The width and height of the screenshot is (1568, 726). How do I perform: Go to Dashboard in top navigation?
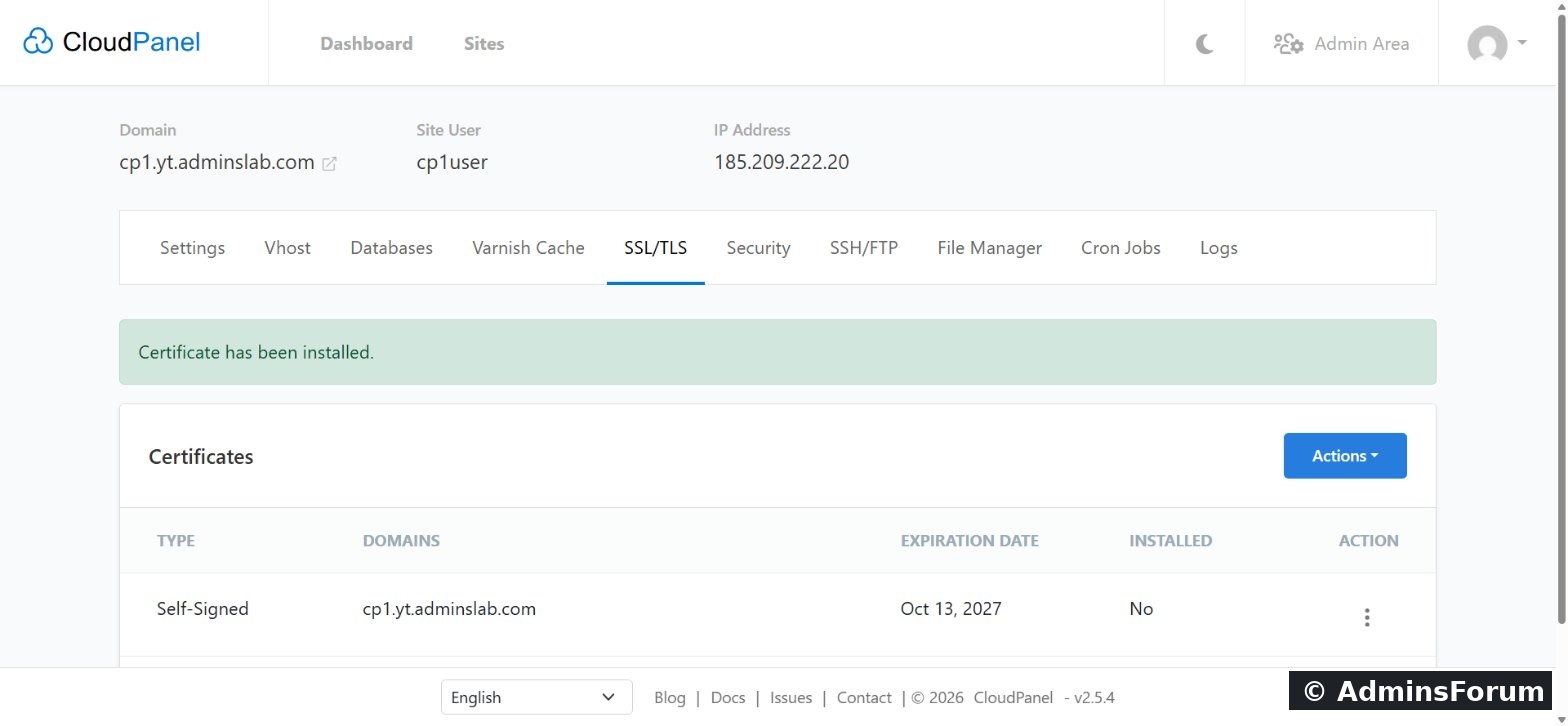click(366, 44)
